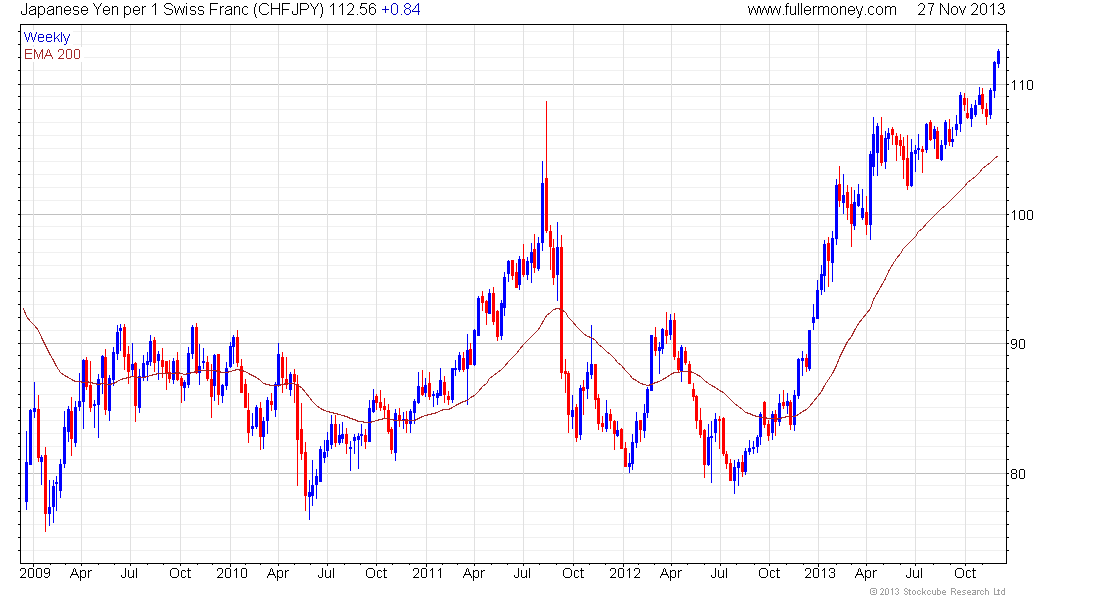Click the 2012 year label on time axis
Screen dimensions: 1100x600
pyautogui.click(x=624, y=573)
